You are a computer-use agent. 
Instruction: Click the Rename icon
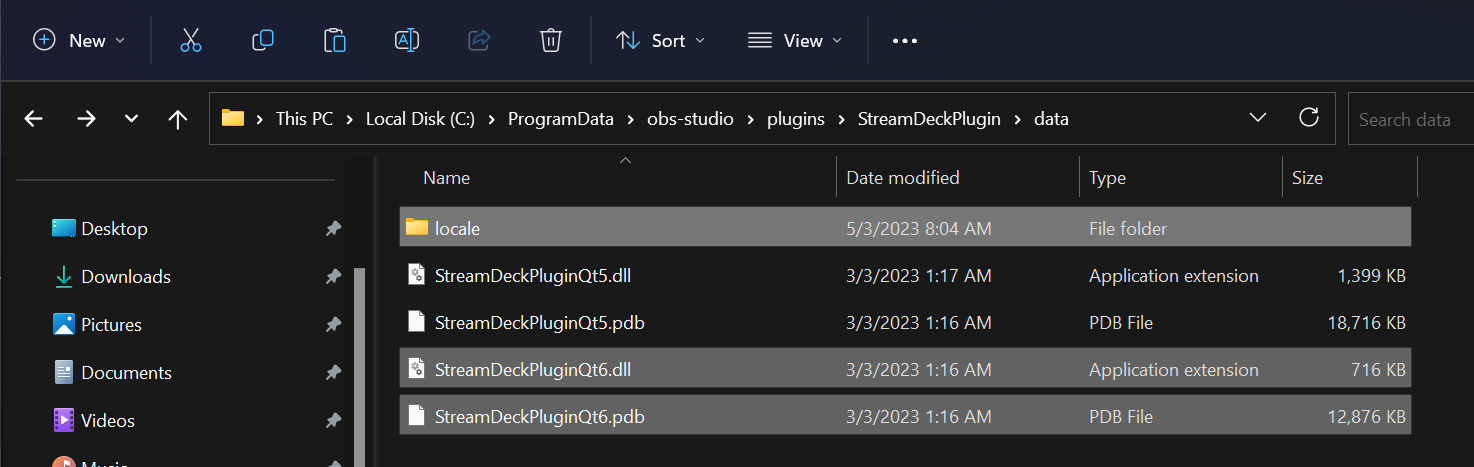click(x=407, y=41)
